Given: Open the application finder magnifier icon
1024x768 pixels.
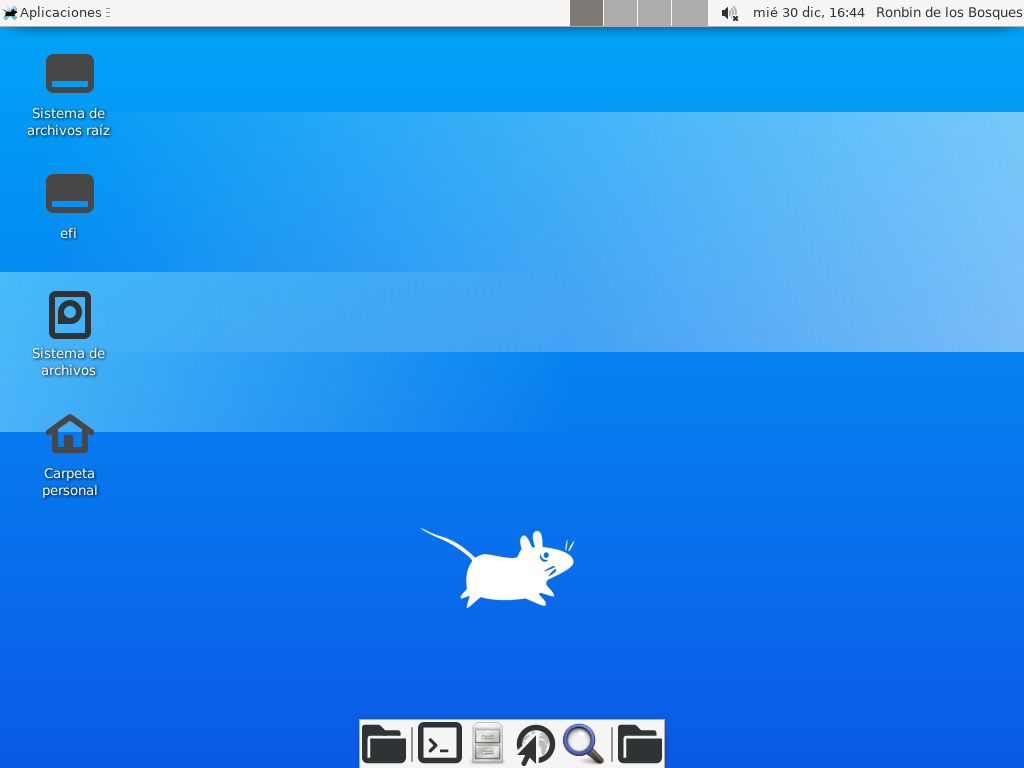Looking at the screenshot, I should click(x=583, y=744).
